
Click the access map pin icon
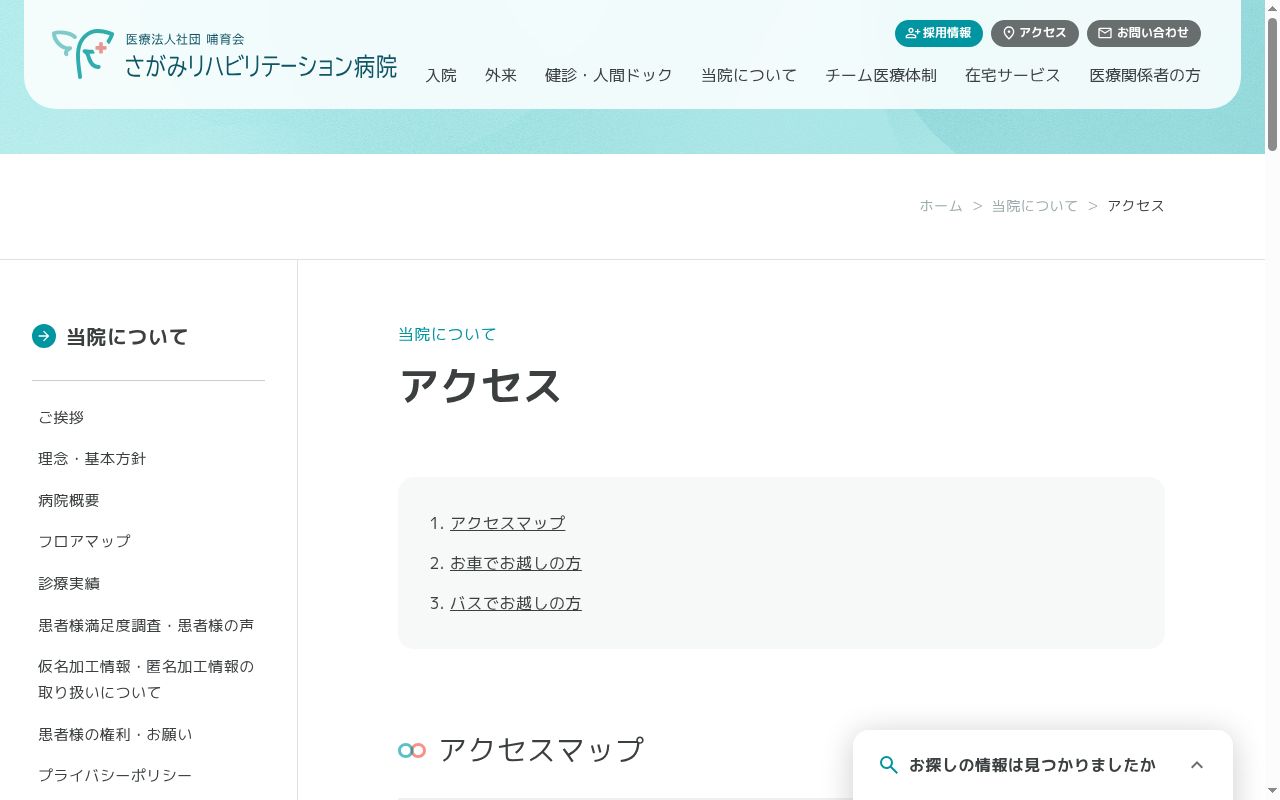click(1008, 33)
